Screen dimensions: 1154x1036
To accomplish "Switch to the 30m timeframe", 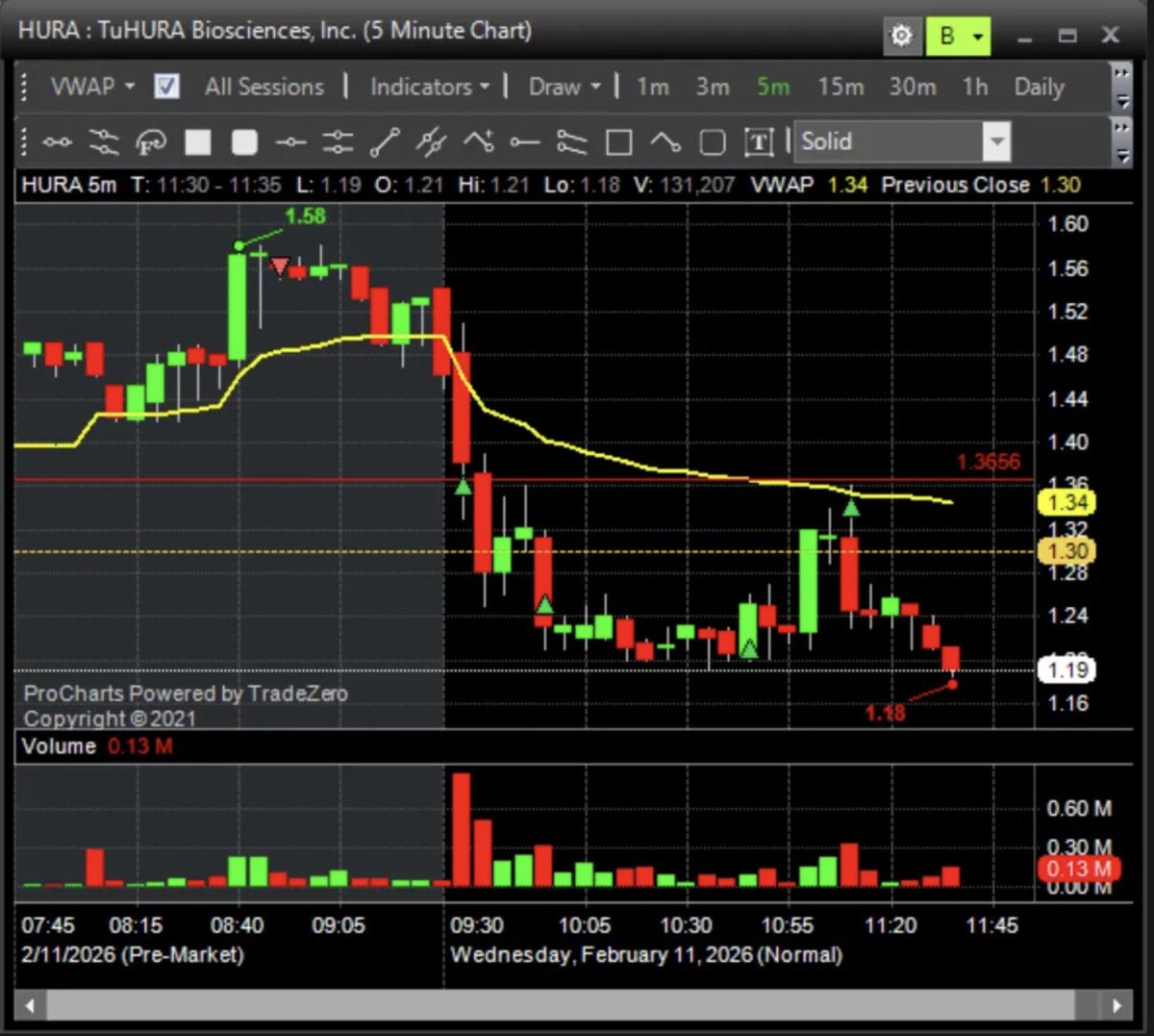I will (x=913, y=87).
